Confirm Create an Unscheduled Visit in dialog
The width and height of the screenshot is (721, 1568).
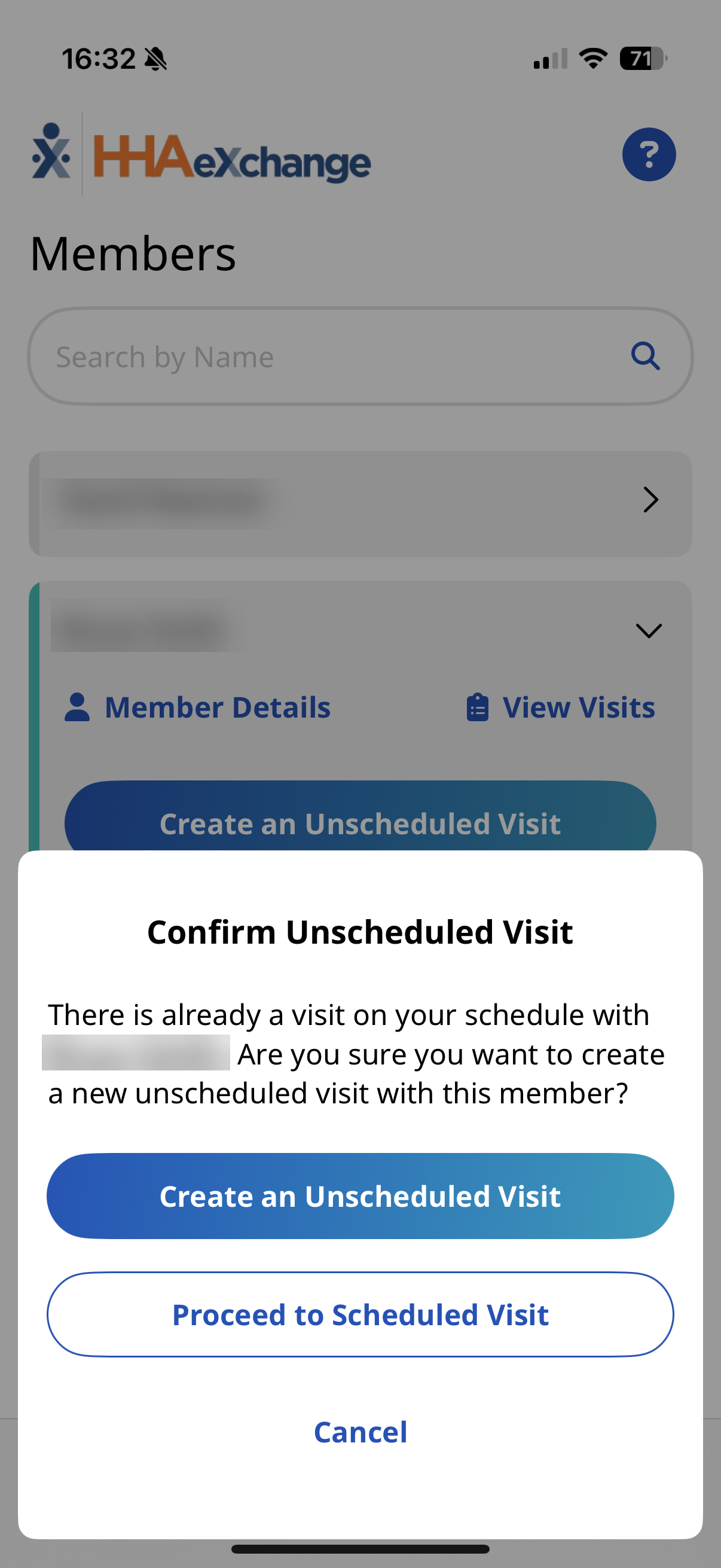(360, 1196)
